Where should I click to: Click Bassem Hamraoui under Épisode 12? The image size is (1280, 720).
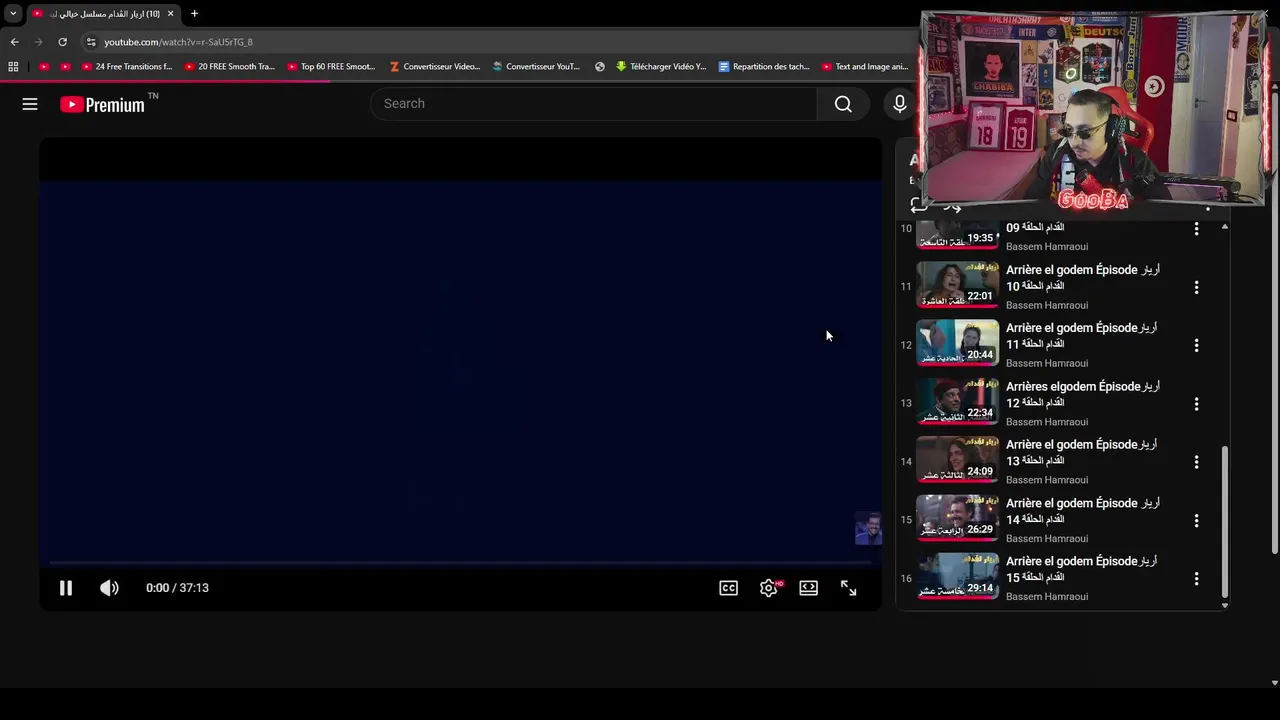(x=1047, y=422)
